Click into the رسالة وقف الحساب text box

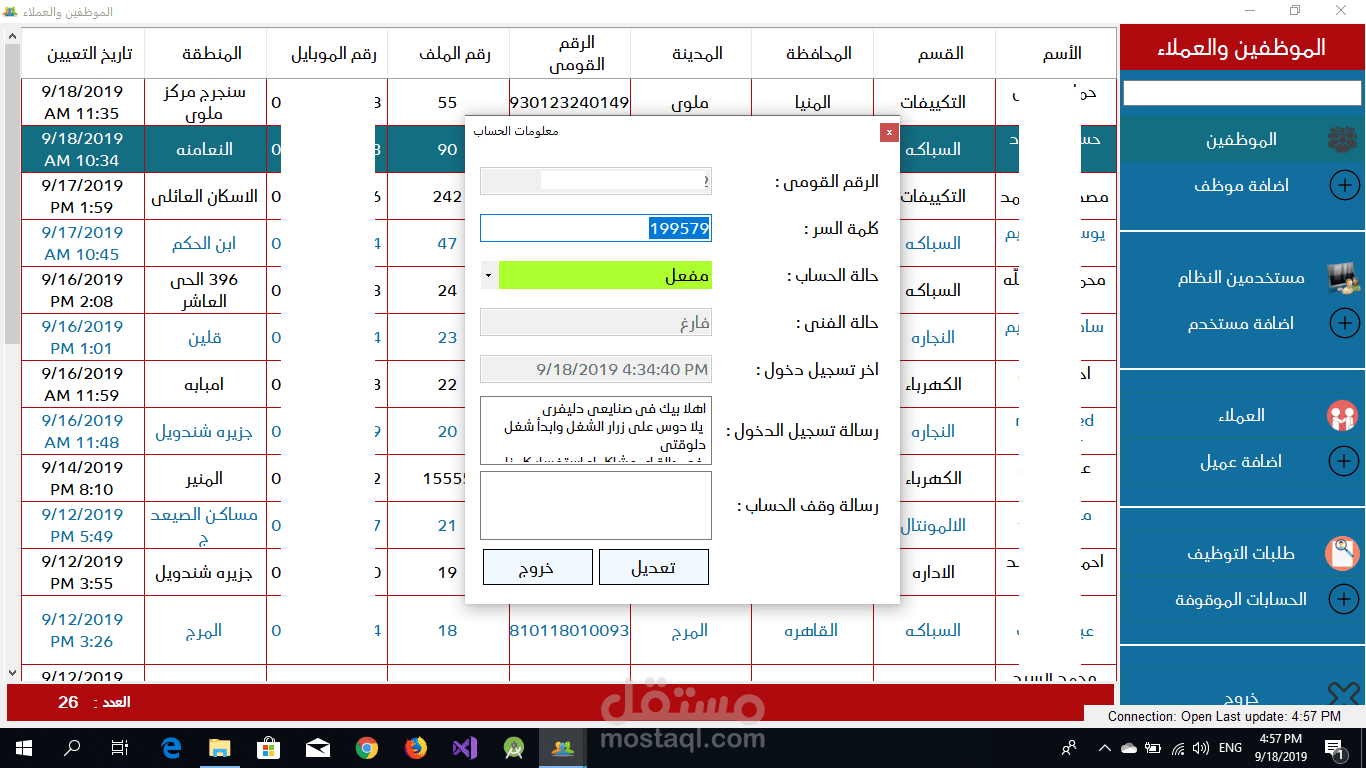pyautogui.click(x=596, y=506)
